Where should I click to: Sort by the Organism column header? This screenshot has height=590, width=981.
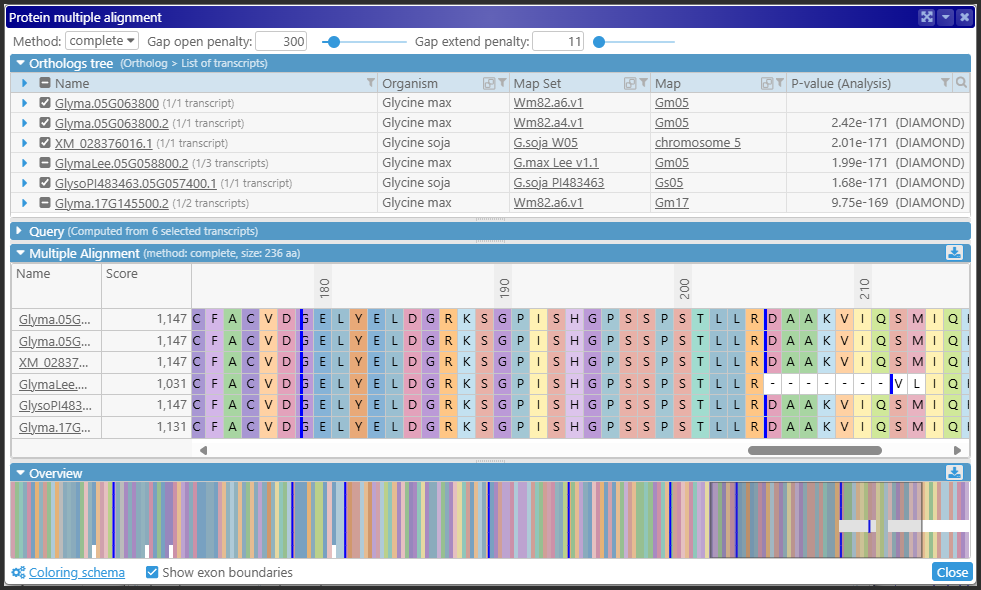coord(410,83)
